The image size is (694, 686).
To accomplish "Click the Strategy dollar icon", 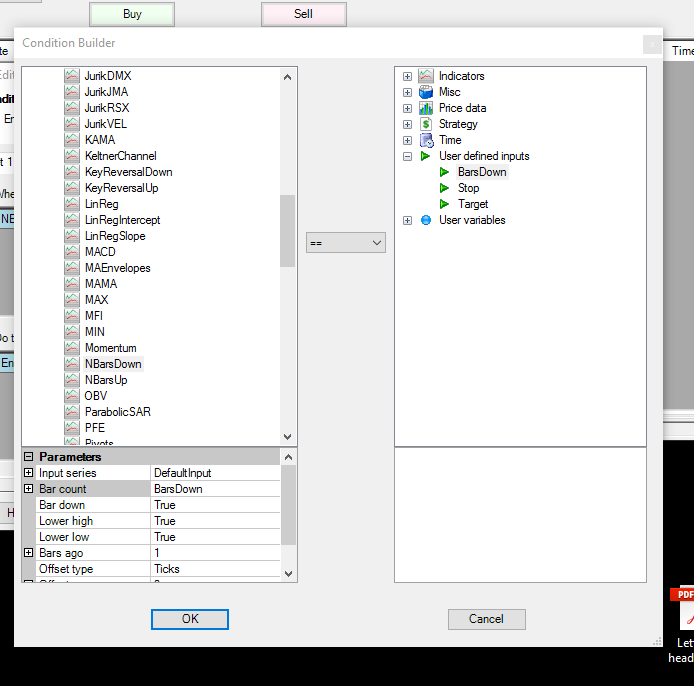I will (426, 124).
